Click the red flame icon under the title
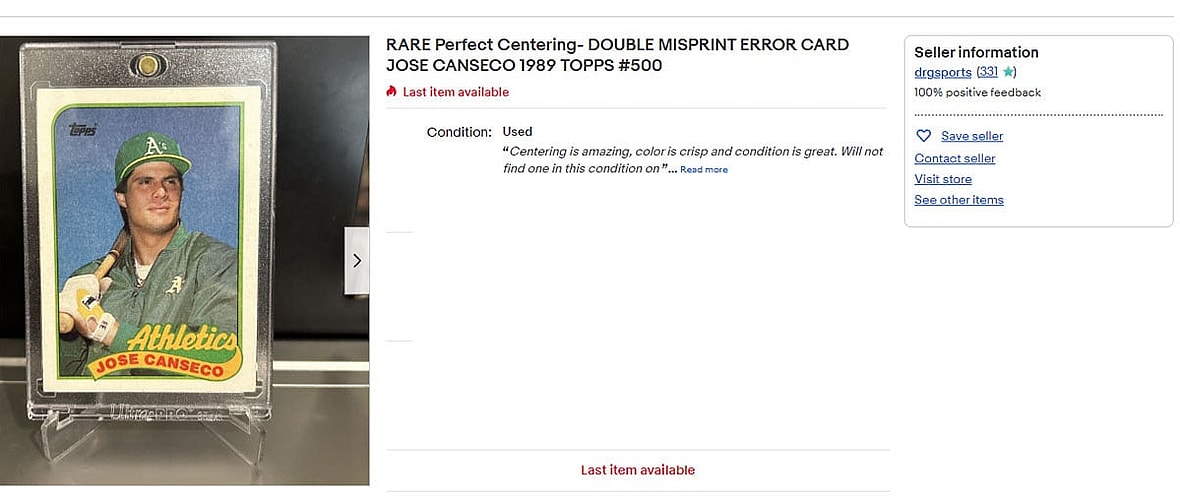The width and height of the screenshot is (1180, 498). (392, 92)
